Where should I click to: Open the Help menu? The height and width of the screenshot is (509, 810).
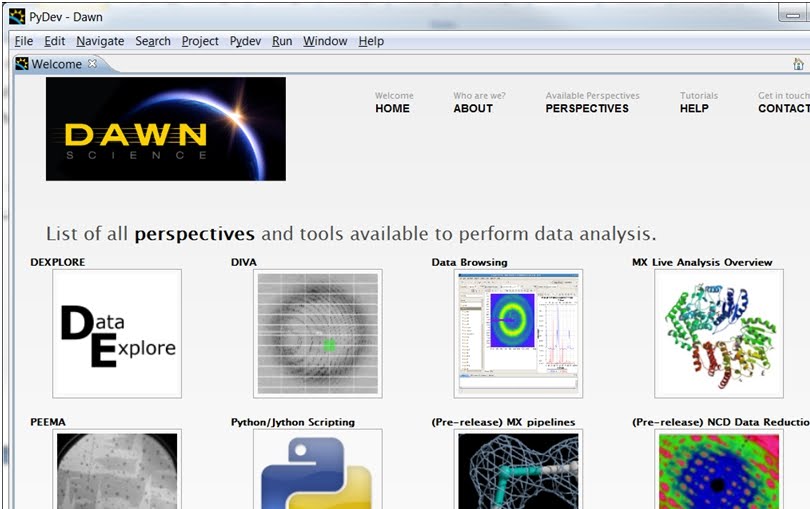coord(371,41)
